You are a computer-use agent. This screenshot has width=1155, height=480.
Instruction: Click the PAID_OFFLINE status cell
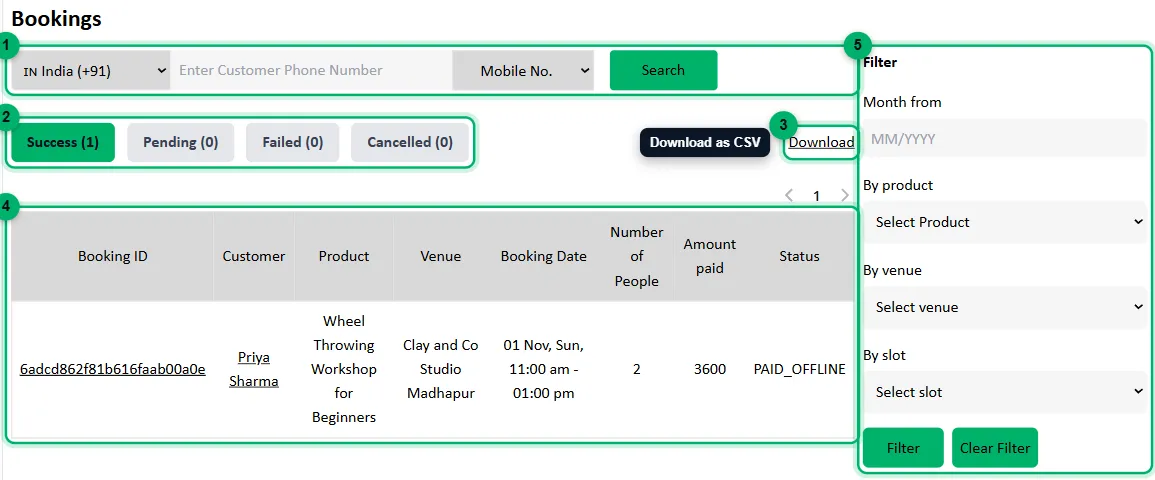point(799,370)
